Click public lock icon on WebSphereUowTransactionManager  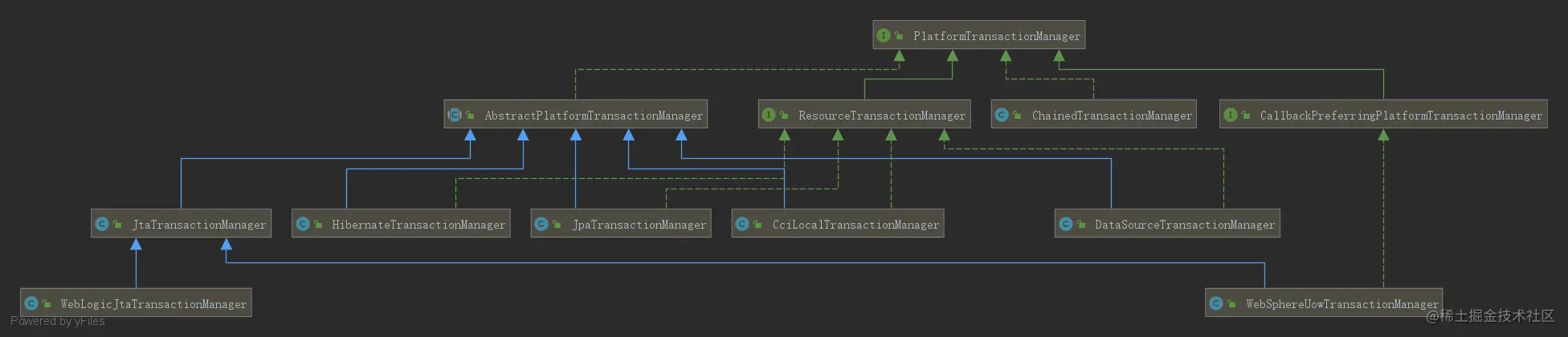pos(1231,304)
